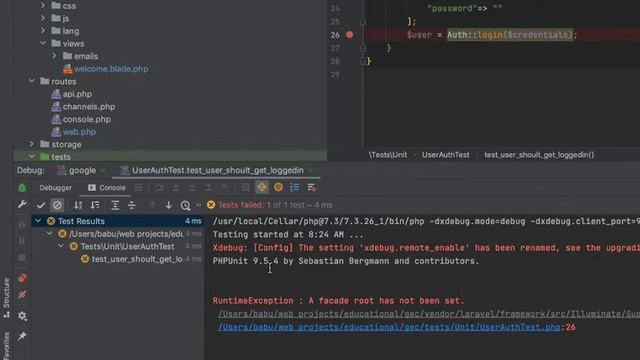Click Resume Program icon in left debug strip
This screenshot has height=360, width=640.
pyautogui.click(x=22, y=224)
